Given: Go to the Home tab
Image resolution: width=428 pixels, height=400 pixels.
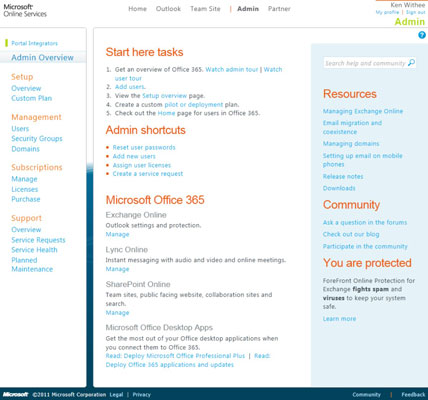Looking at the screenshot, I should 137,9.
